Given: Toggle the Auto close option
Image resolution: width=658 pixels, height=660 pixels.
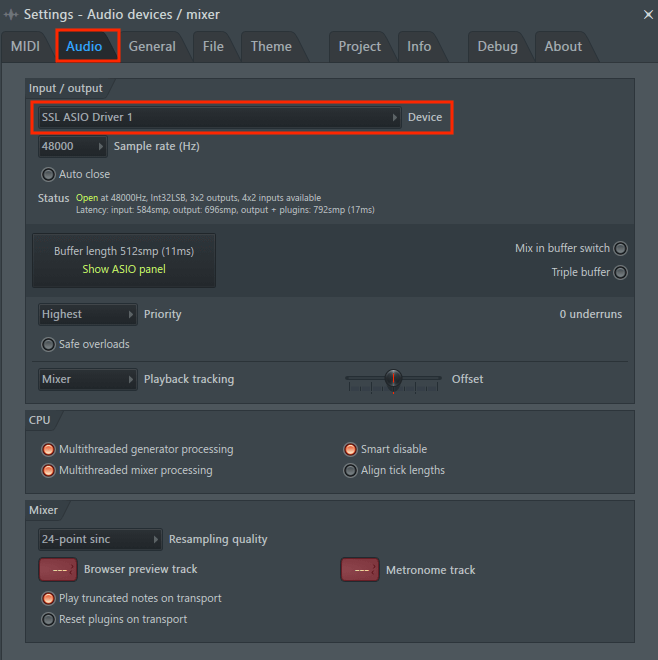Looking at the screenshot, I should point(48,174).
